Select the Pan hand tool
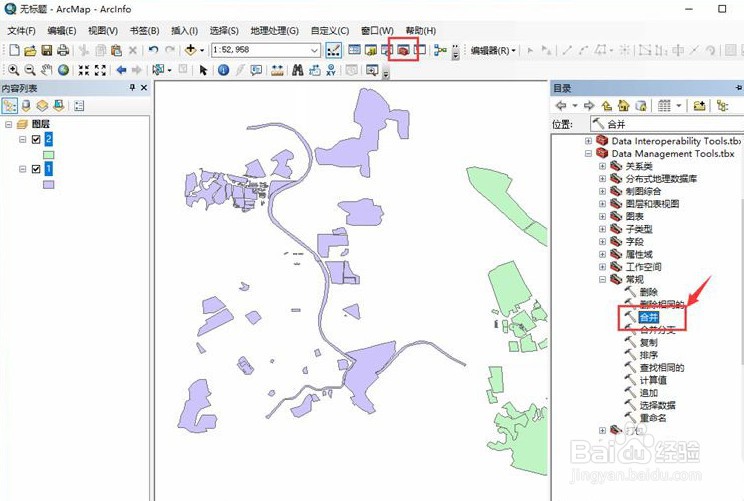This screenshot has height=501, width=744. [x=46, y=70]
